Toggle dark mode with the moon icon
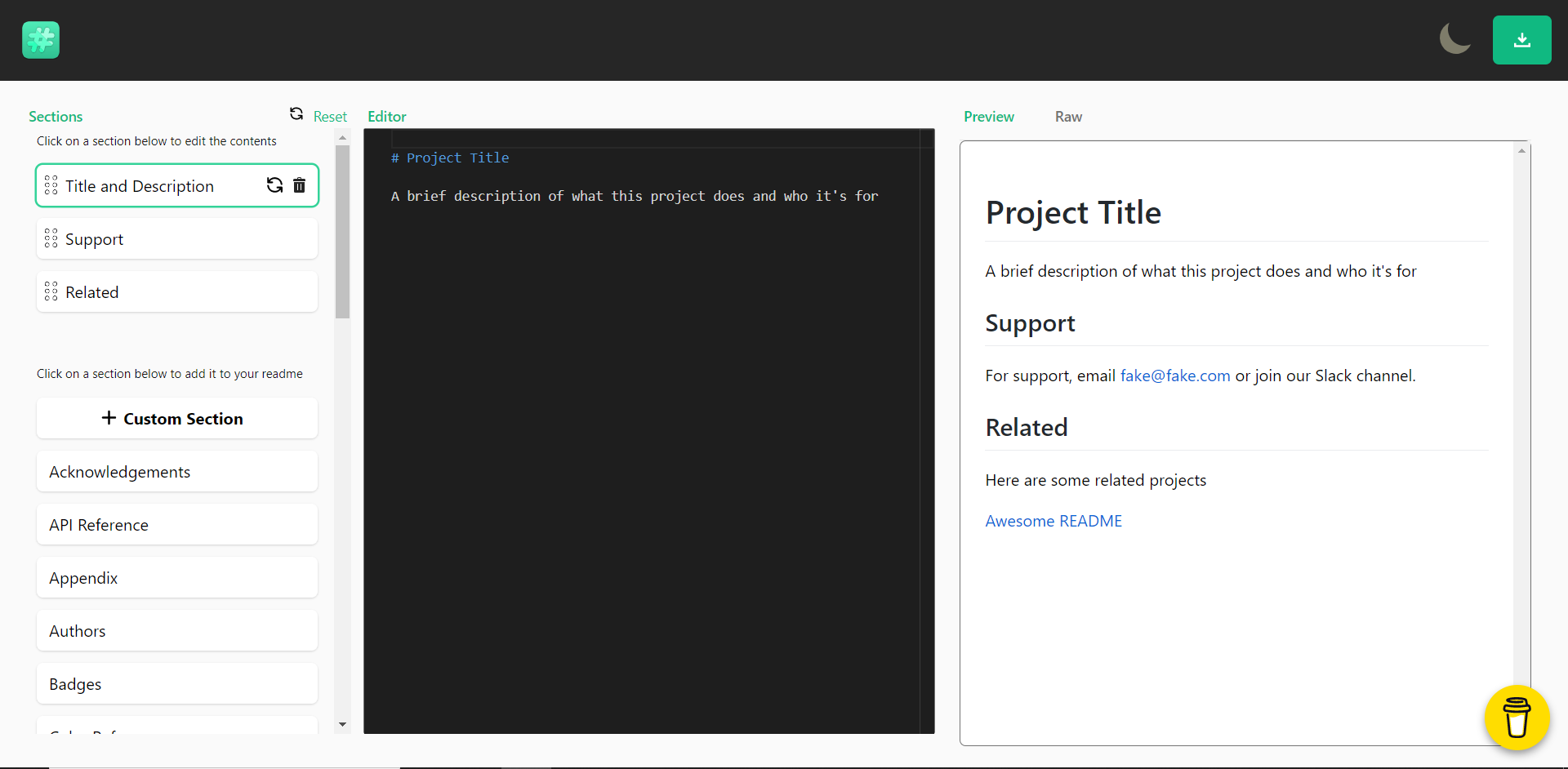Viewport: 1568px width, 769px height. pyautogui.click(x=1454, y=39)
